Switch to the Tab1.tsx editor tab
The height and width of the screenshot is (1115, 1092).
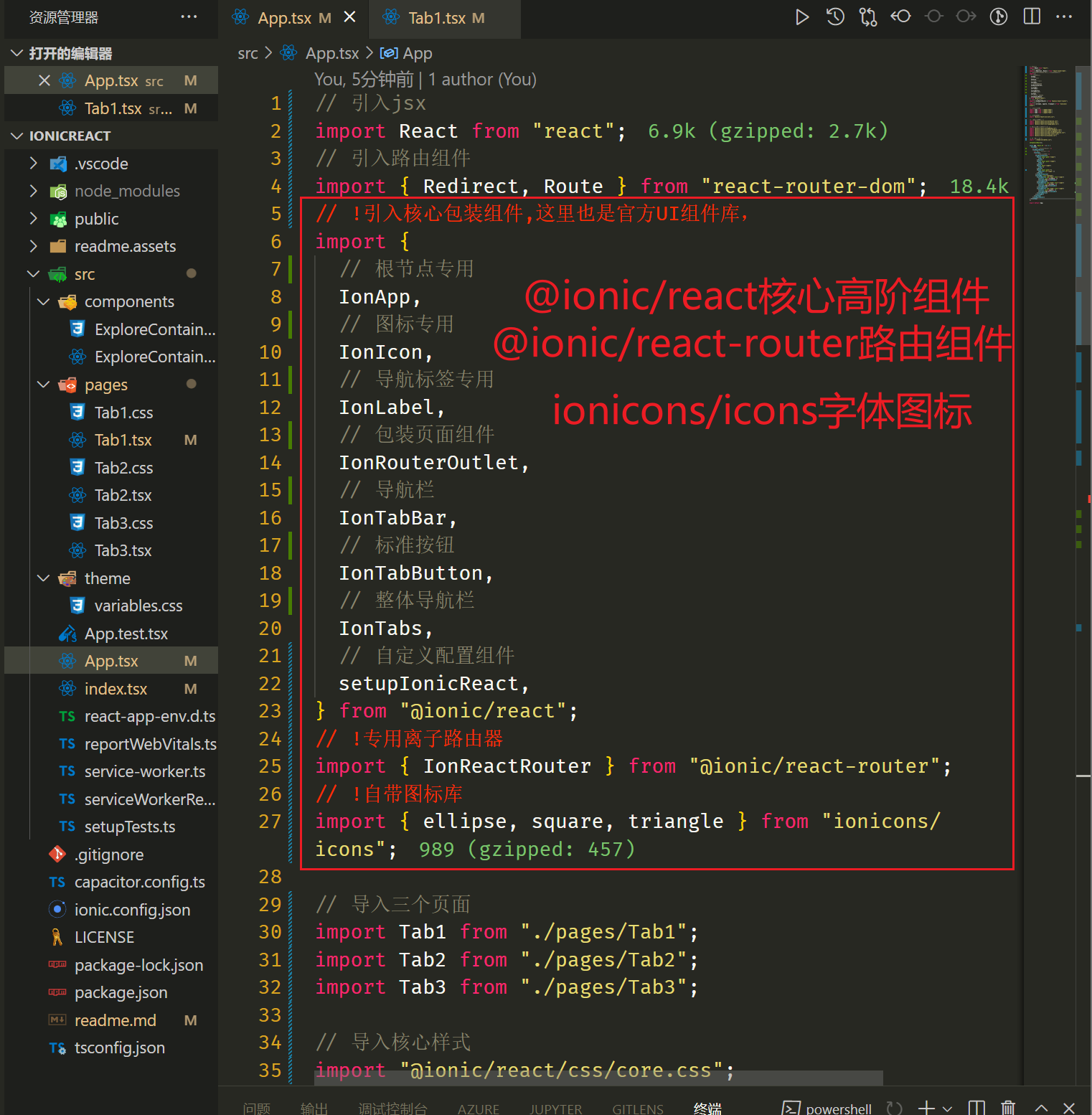[x=445, y=18]
